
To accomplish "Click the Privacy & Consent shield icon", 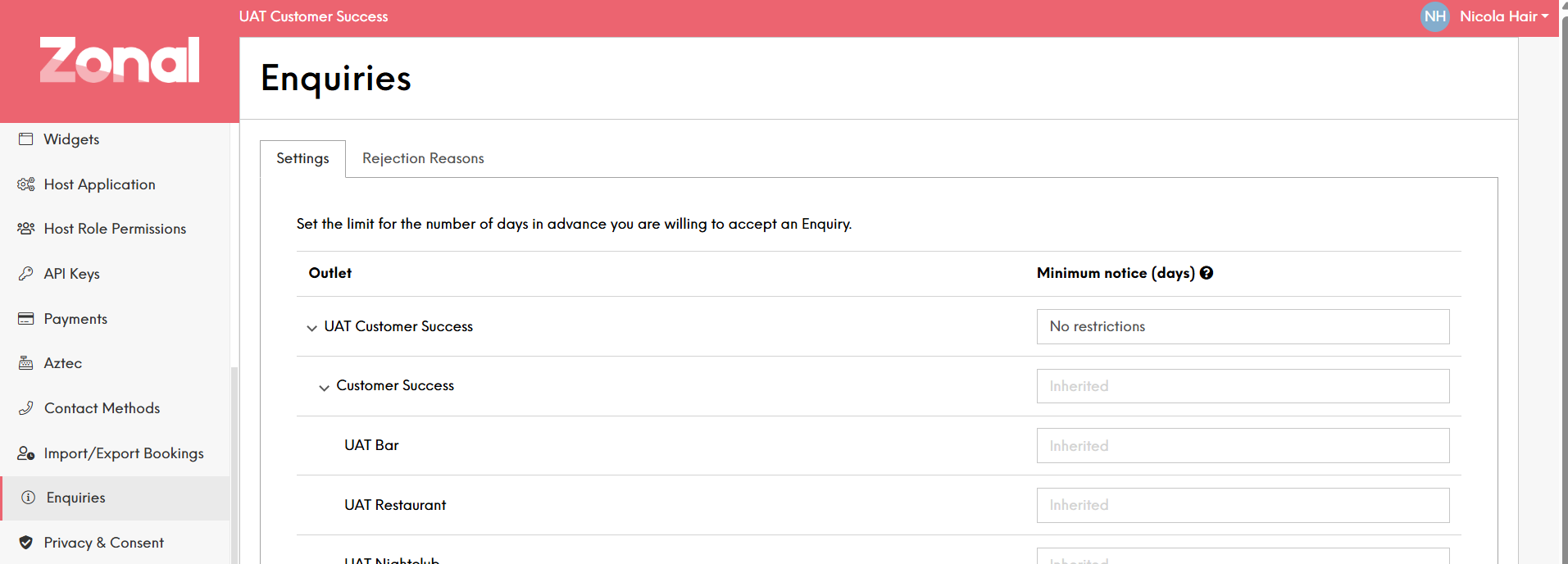I will [x=26, y=543].
